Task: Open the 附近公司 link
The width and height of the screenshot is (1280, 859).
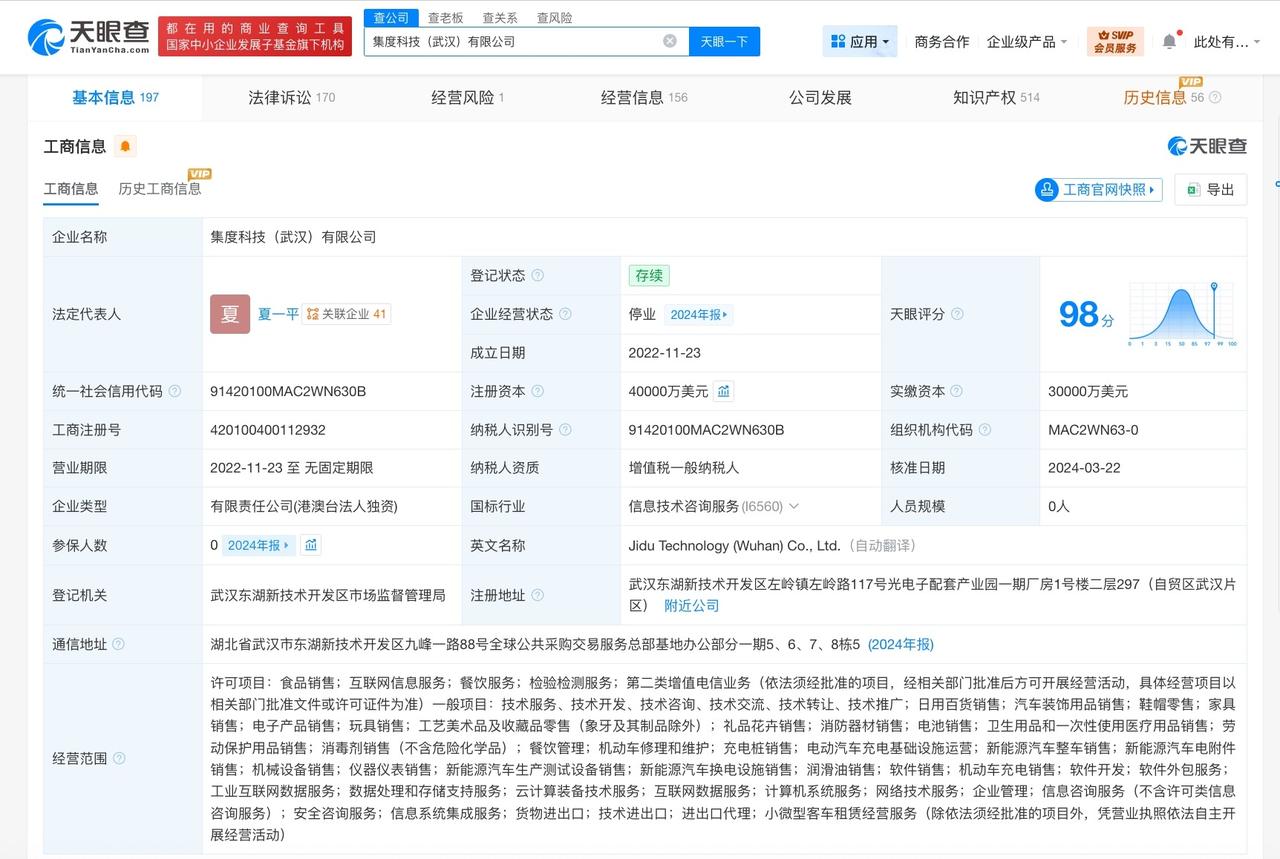Action: click(x=690, y=604)
